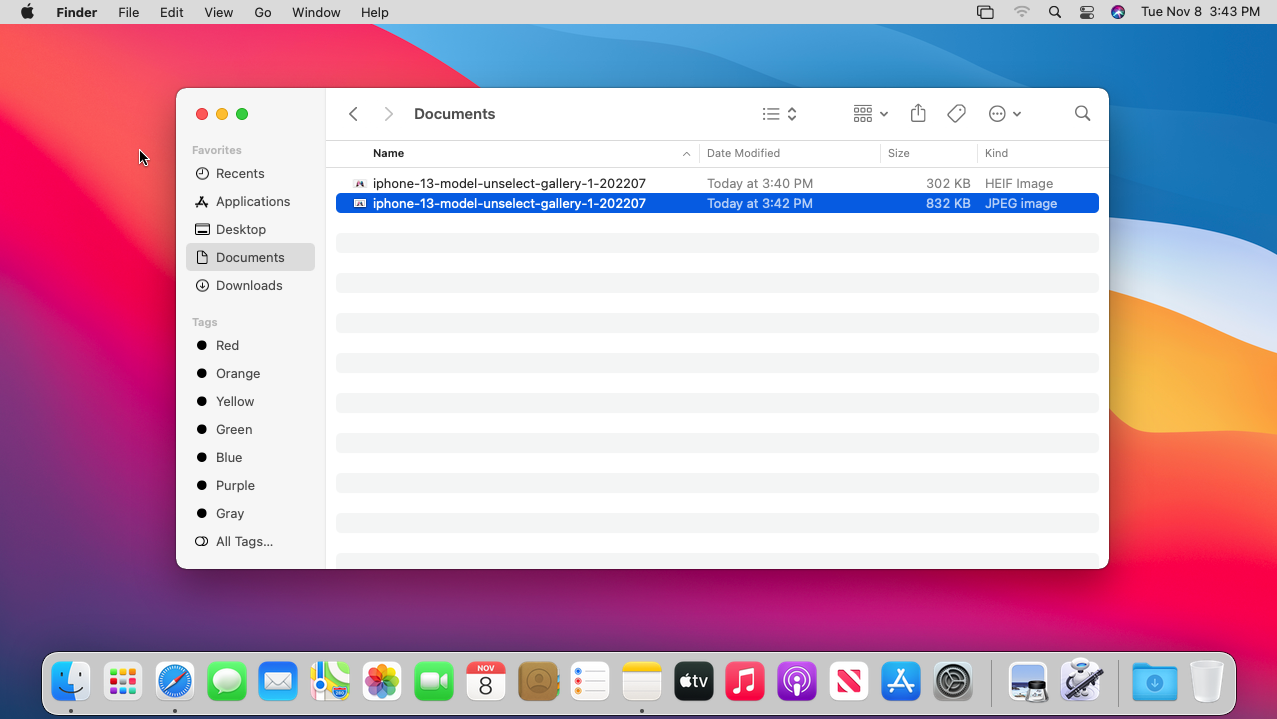
Task: Open FaceTime from the Dock
Action: [434, 682]
